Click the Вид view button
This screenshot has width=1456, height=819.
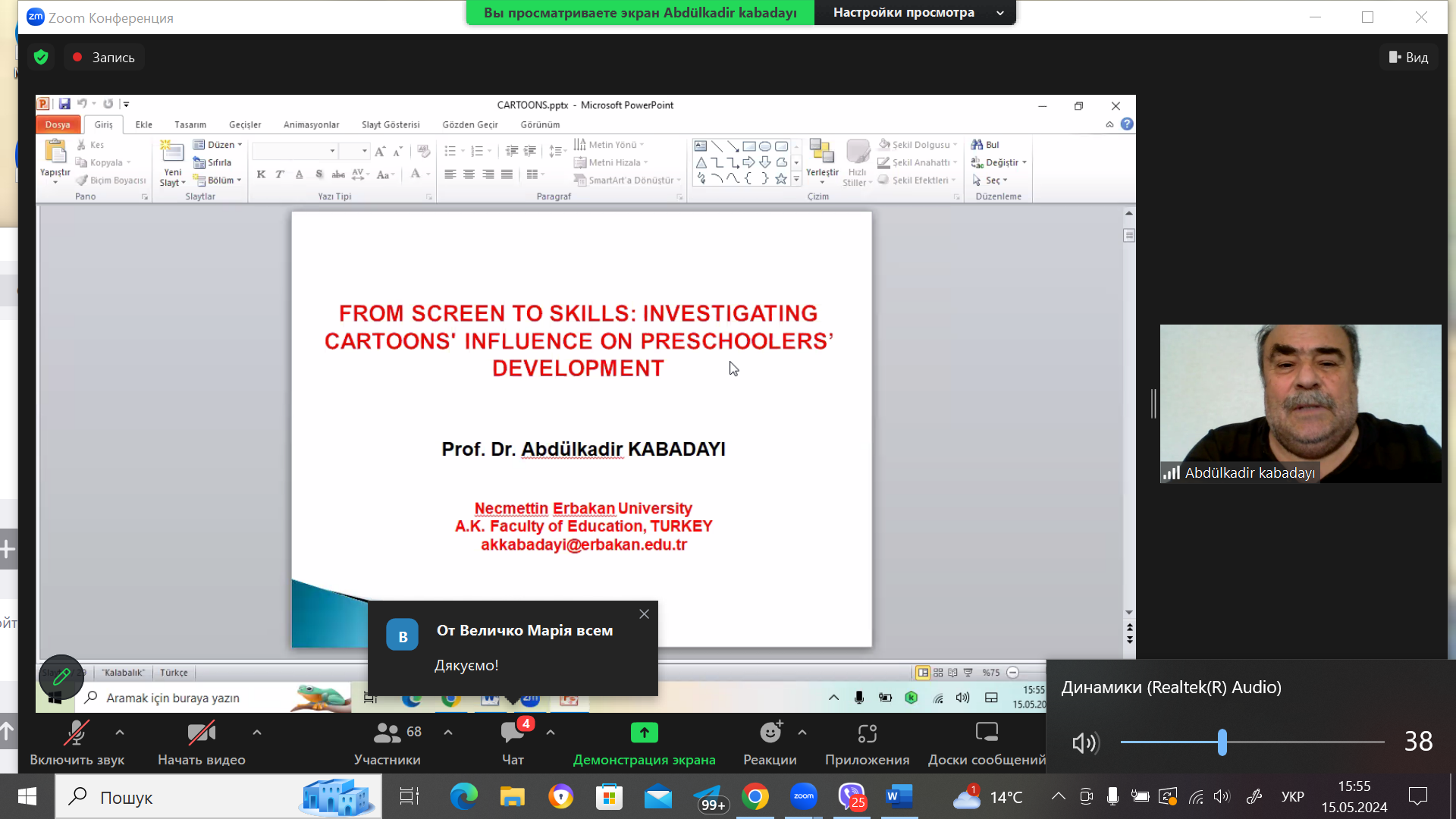point(1408,58)
